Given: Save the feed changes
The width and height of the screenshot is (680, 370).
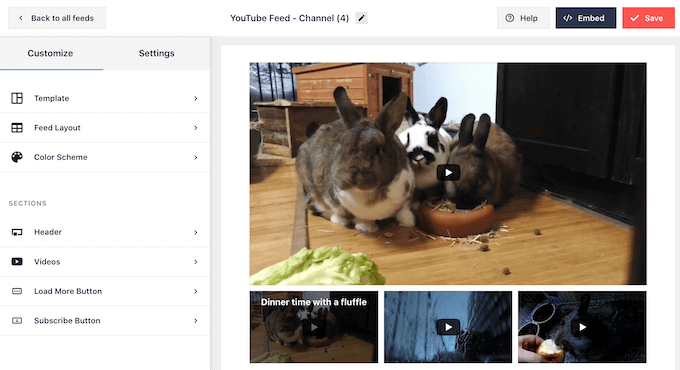Looking at the screenshot, I should point(648,18).
